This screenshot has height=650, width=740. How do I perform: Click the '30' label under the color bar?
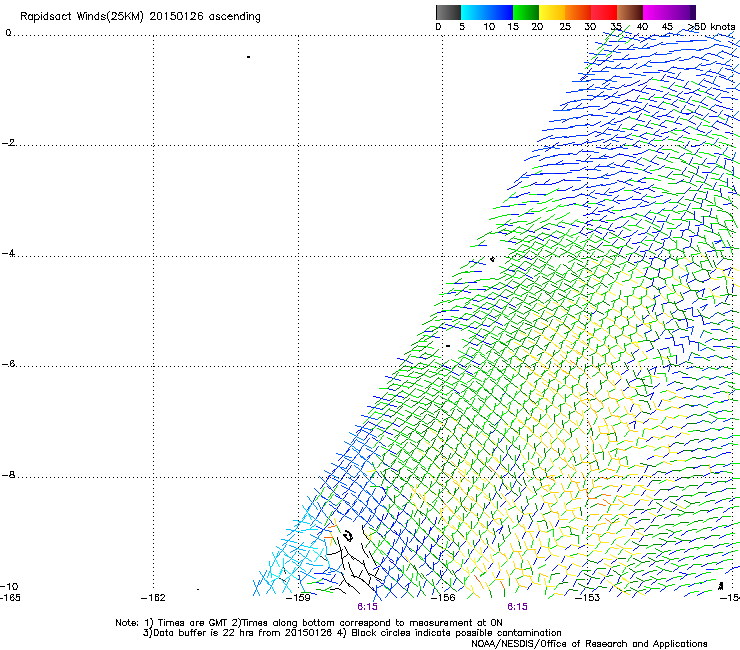click(590, 27)
